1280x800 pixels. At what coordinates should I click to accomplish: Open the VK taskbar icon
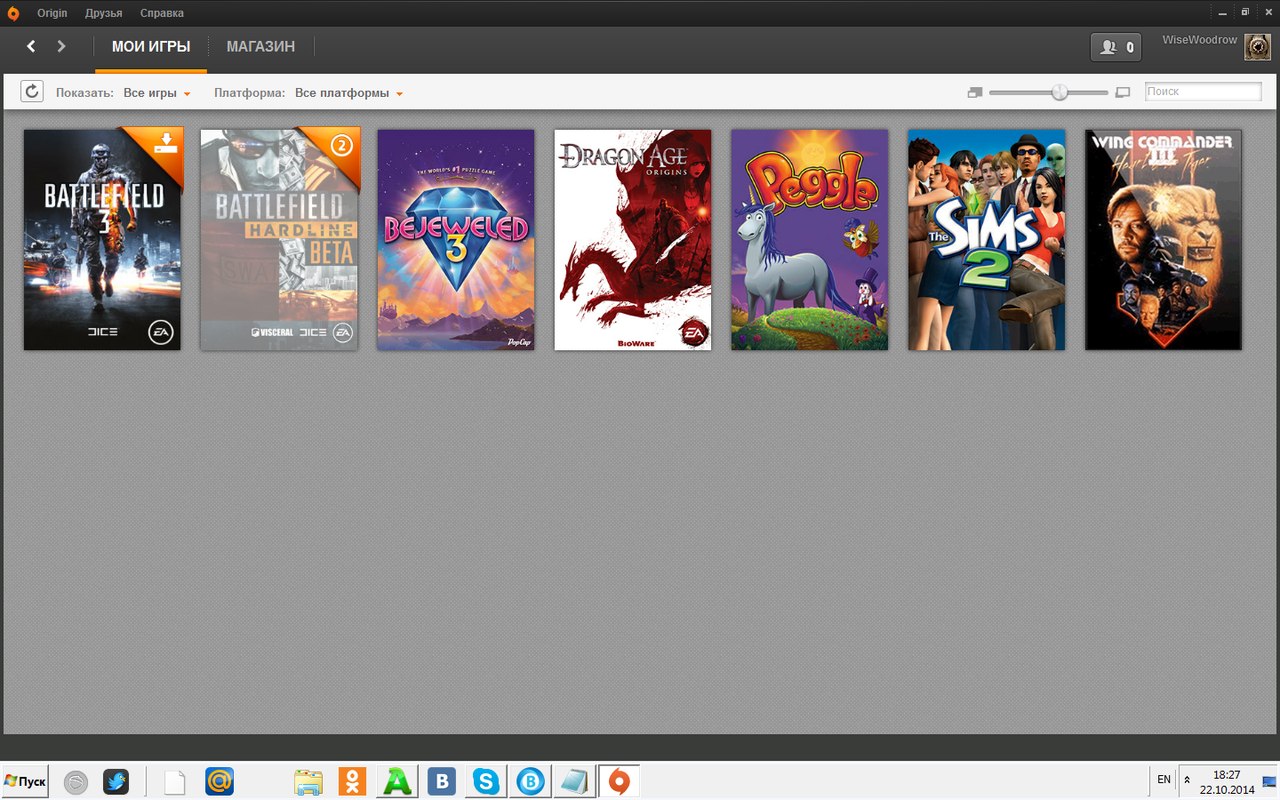point(442,781)
